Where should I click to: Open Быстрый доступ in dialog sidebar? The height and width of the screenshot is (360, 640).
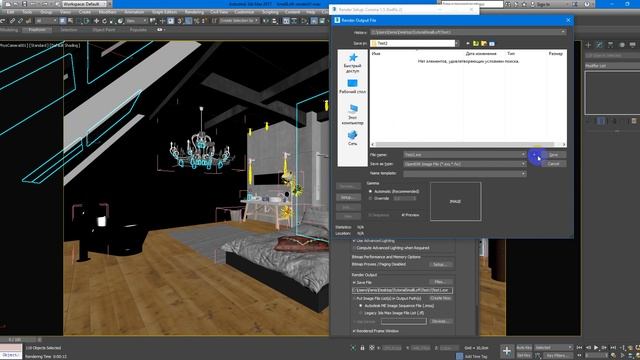[352, 63]
